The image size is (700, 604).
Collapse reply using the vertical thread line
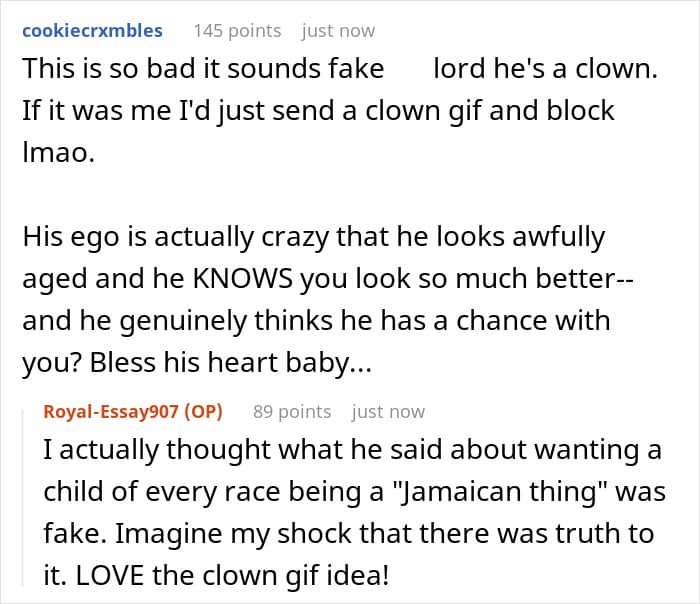25,500
